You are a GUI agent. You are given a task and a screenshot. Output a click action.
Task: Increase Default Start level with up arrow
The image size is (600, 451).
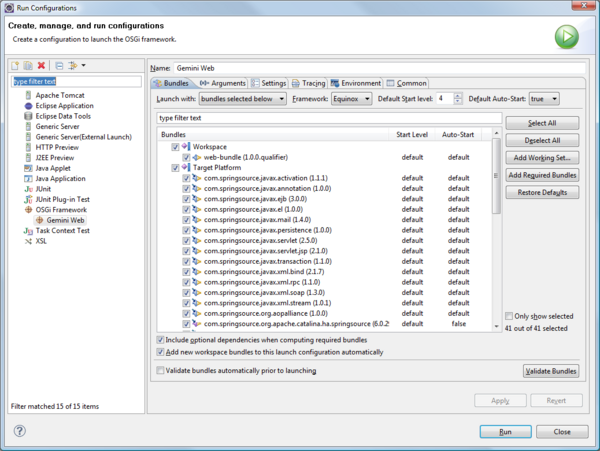click(x=458, y=96)
